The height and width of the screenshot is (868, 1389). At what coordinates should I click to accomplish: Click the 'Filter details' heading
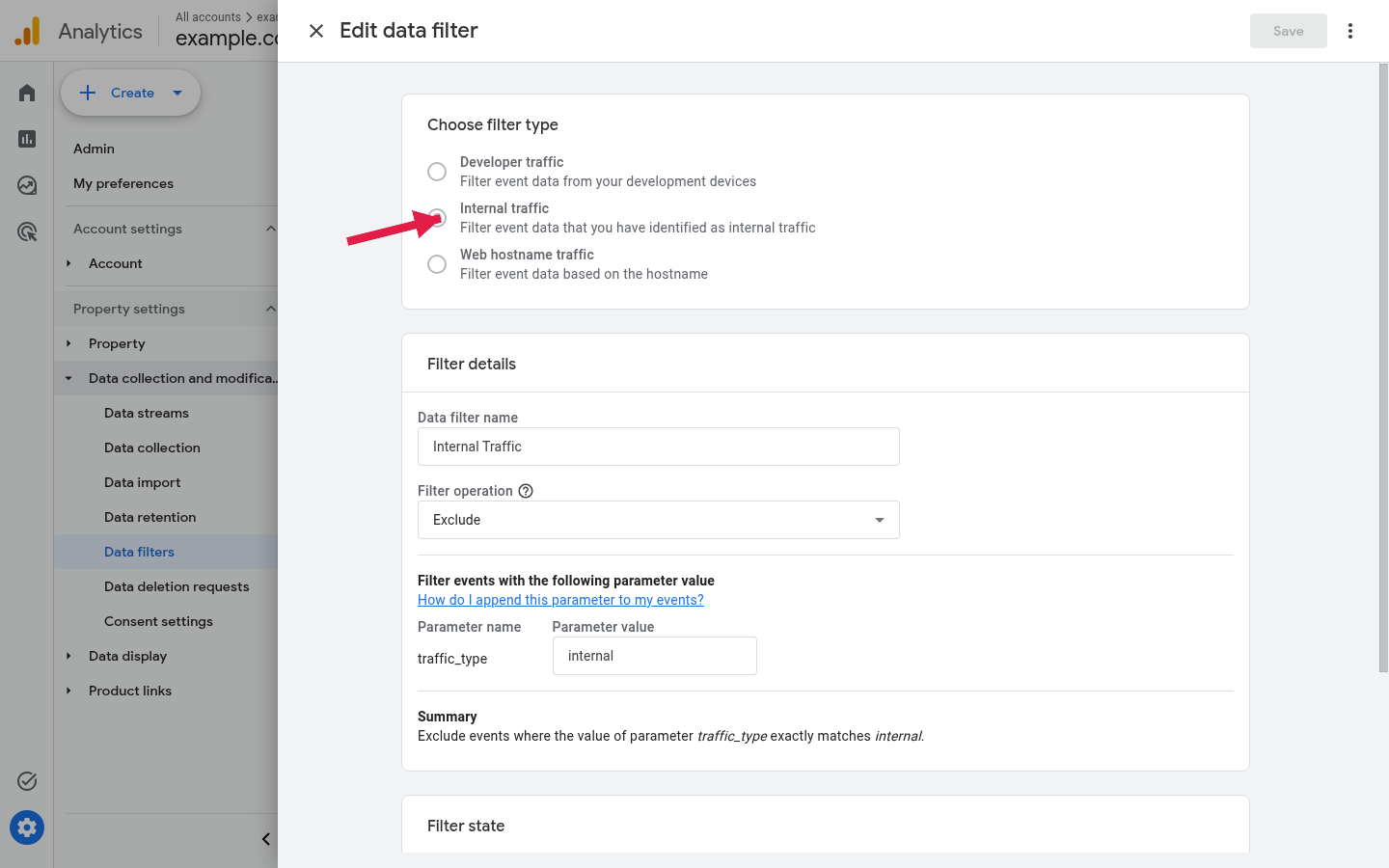coord(472,364)
